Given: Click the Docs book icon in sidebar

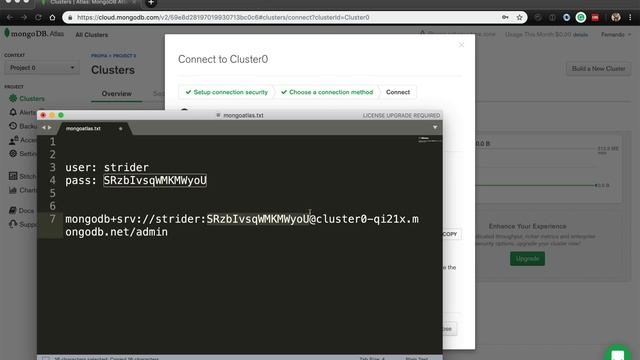Looking at the screenshot, I should point(13,210).
